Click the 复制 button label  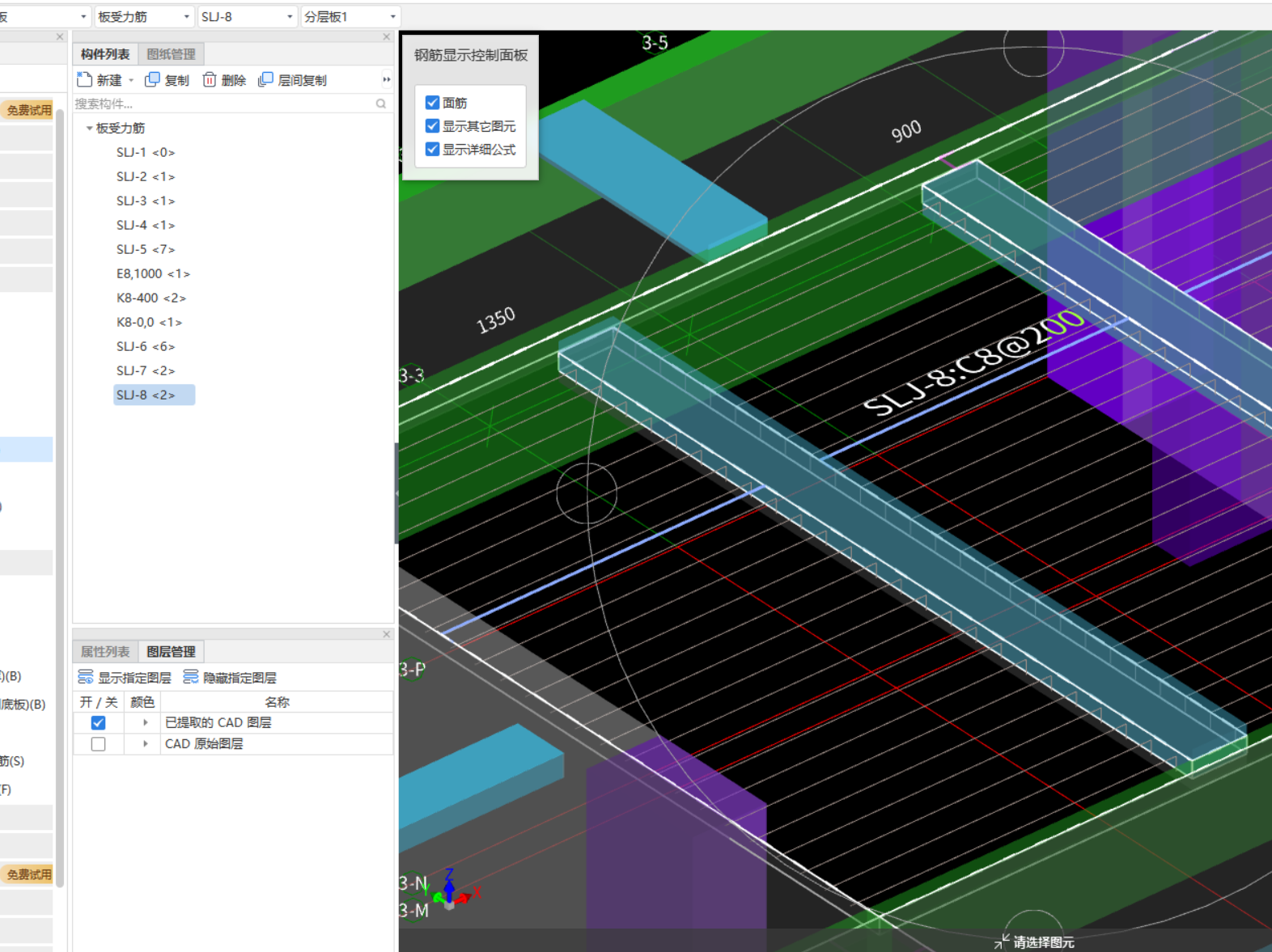point(176,80)
